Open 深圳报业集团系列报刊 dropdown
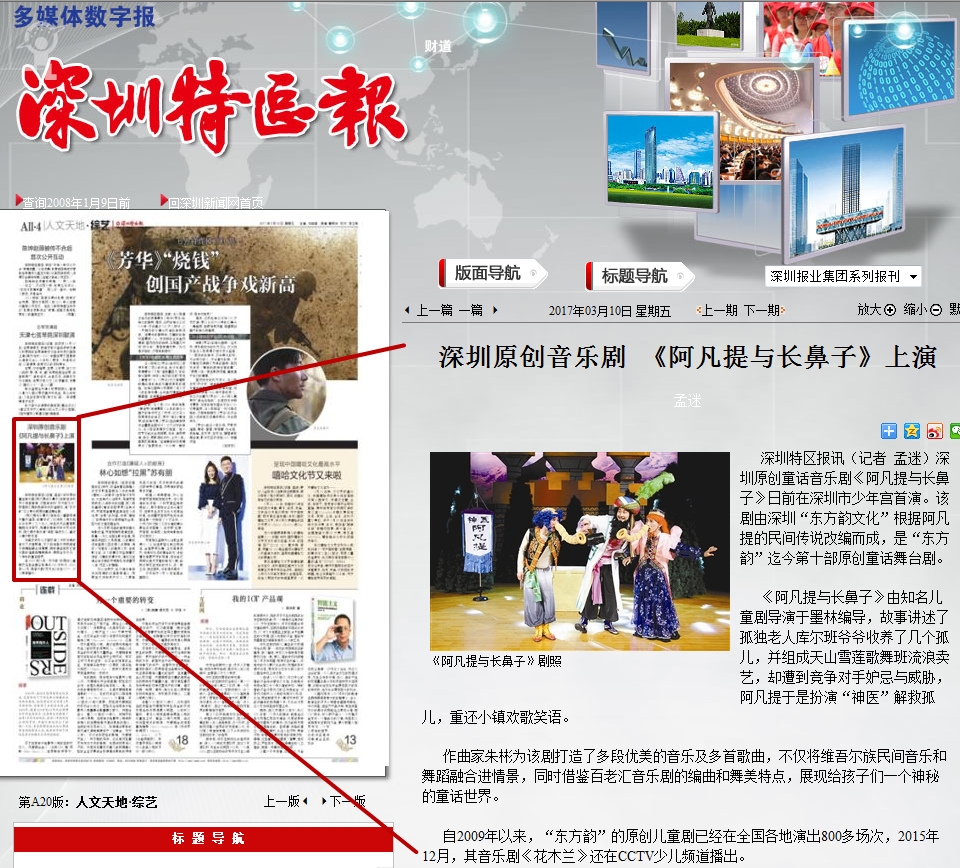960x868 pixels. pos(843,277)
